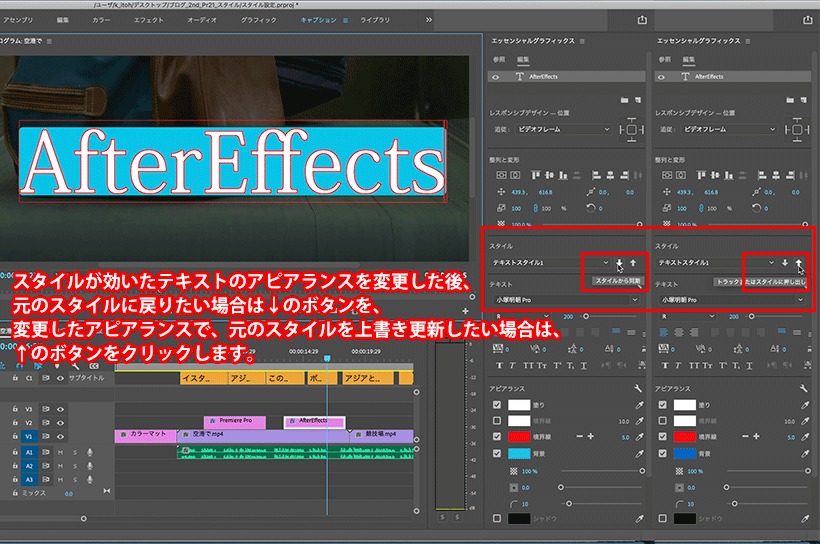This screenshot has width=820, height=544.
Task: Switch to library workspace tab
Action: coord(375,20)
